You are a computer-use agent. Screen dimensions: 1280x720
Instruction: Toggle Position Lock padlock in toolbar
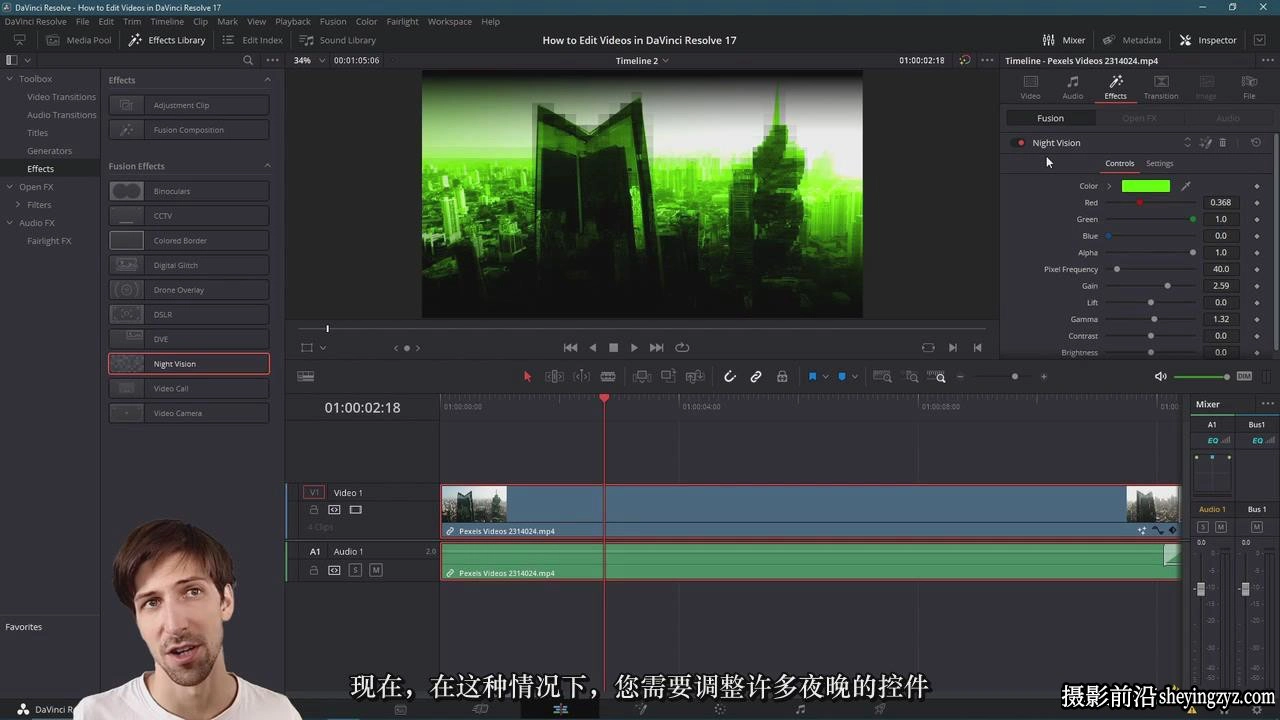[782, 377]
